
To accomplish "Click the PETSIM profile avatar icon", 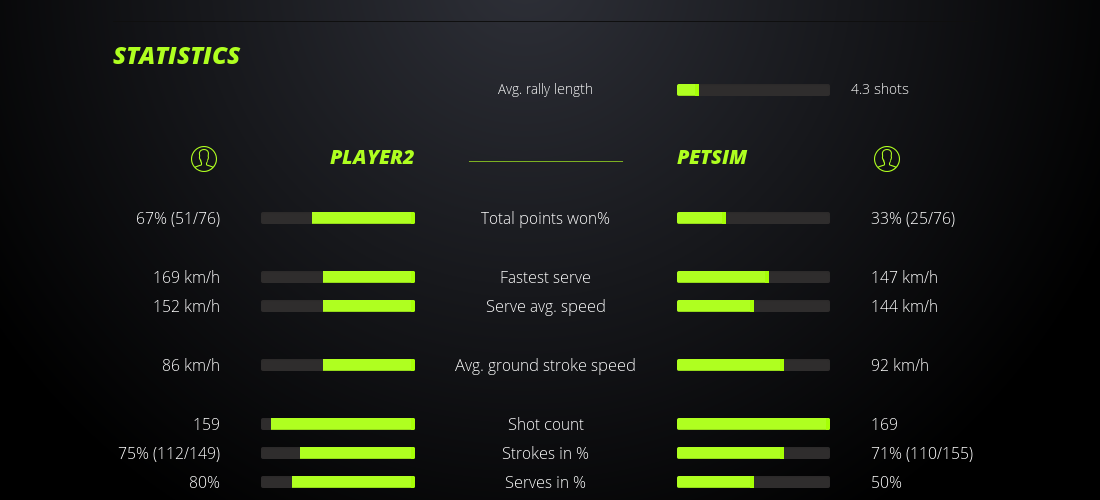I will tap(886, 158).
